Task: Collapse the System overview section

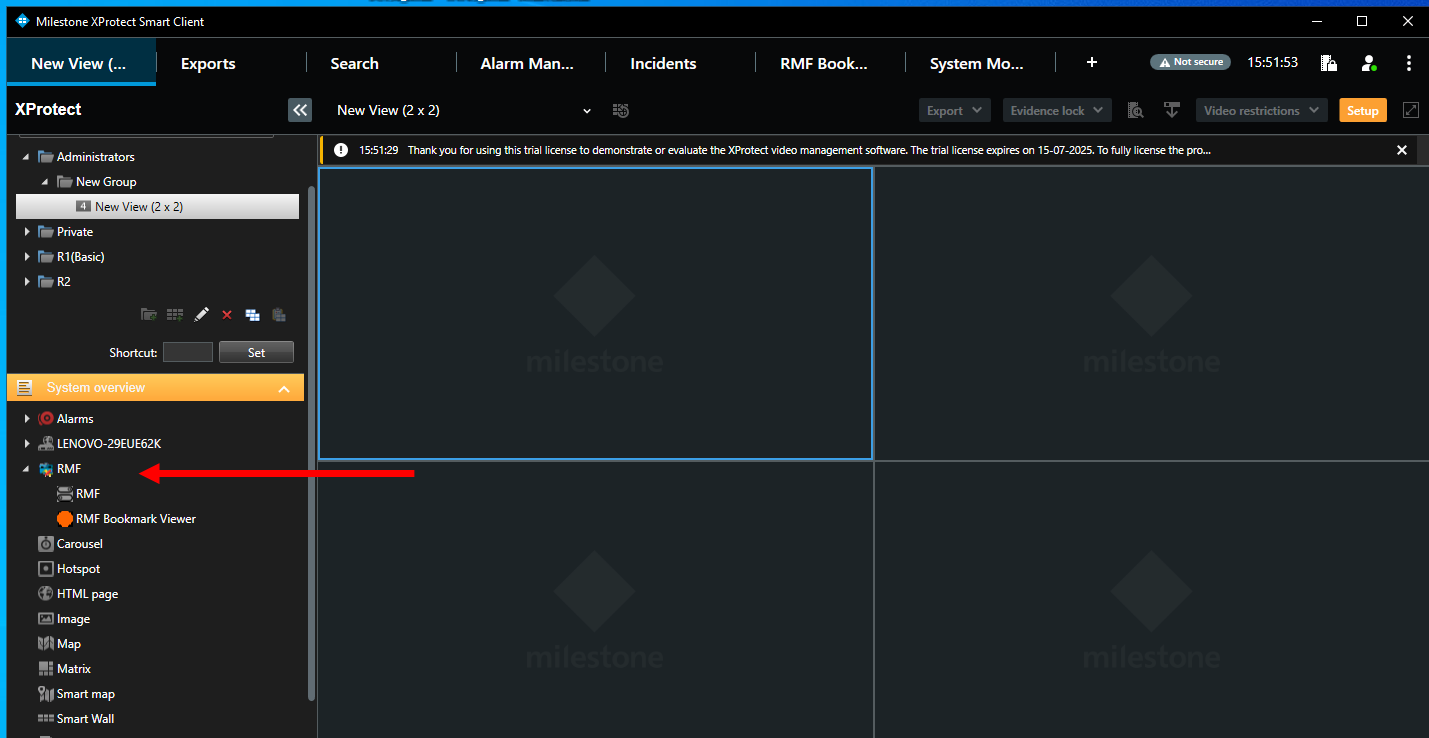Action: (x=284, y=388)
